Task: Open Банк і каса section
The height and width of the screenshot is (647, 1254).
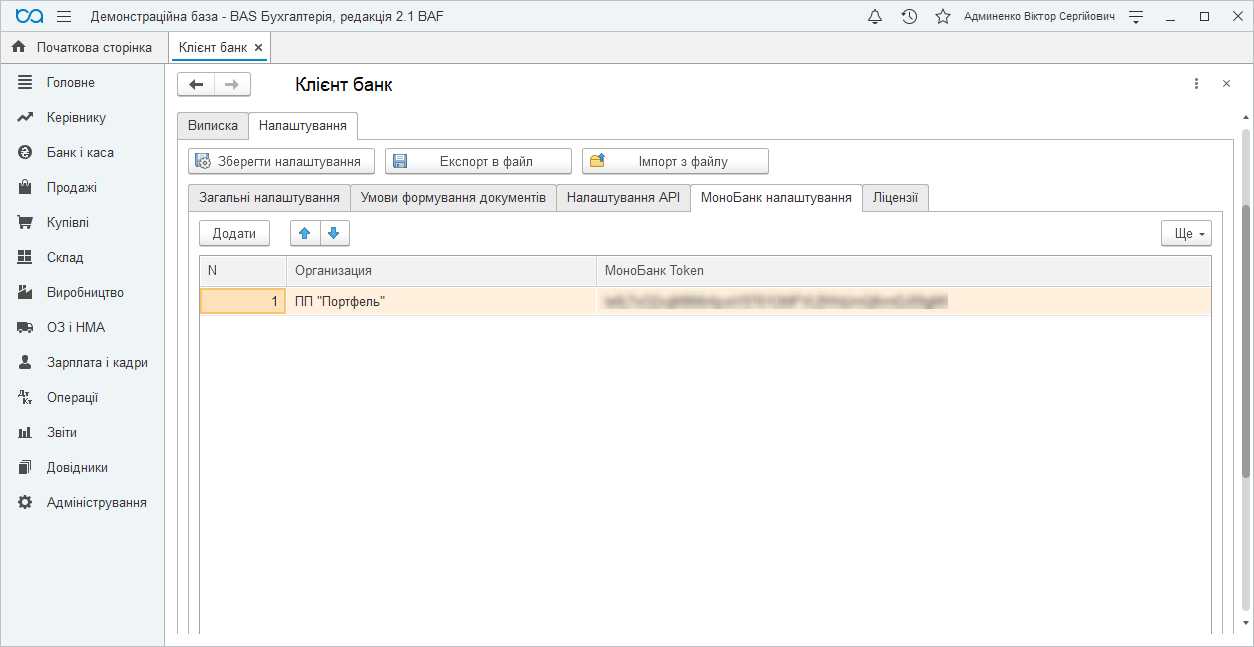Action: (x=80, y=153)
